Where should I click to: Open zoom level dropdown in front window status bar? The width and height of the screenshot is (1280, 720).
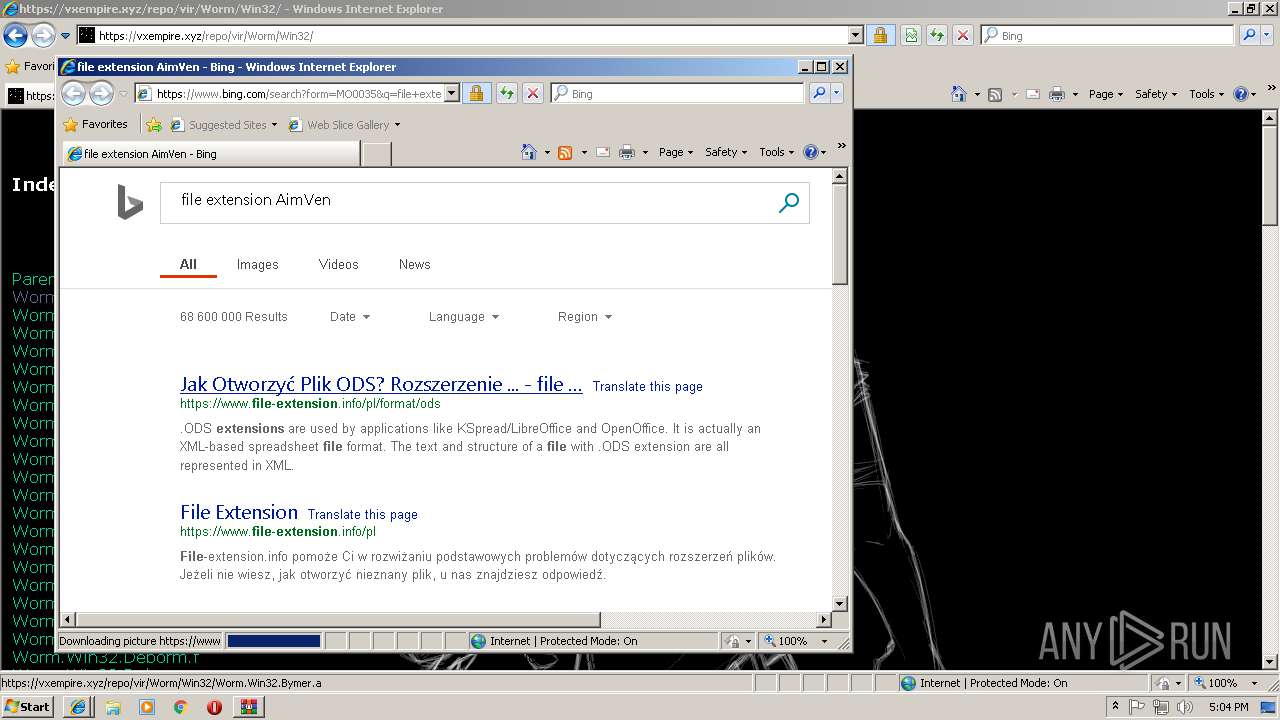pos(825,641)
